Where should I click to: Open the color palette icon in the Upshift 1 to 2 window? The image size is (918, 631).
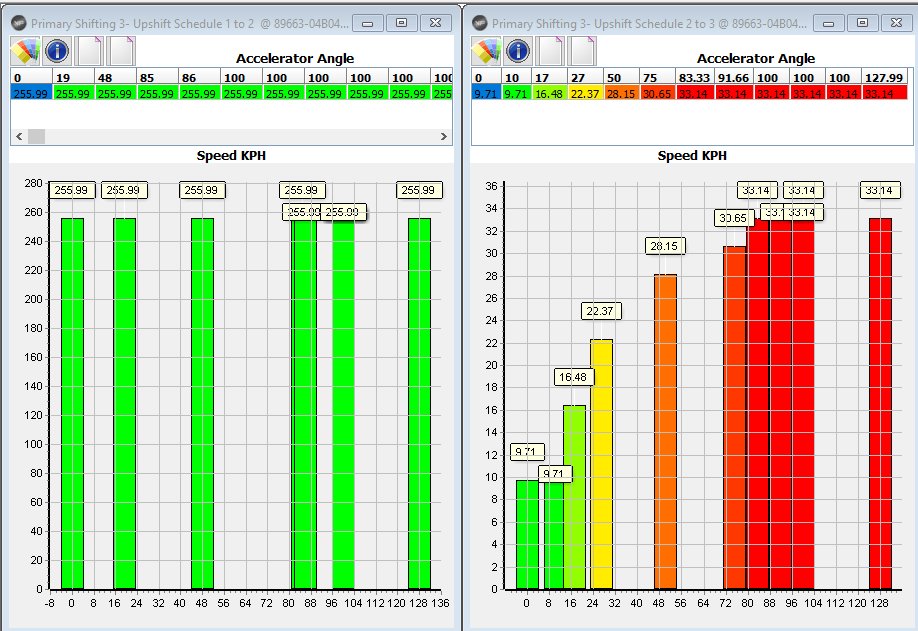(x=25, y=51)
